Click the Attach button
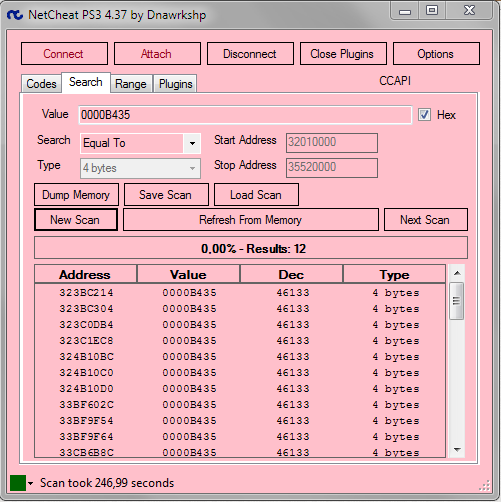Viewport: 501px width, 502px height. pyautogui.click(x=157, y=54)
